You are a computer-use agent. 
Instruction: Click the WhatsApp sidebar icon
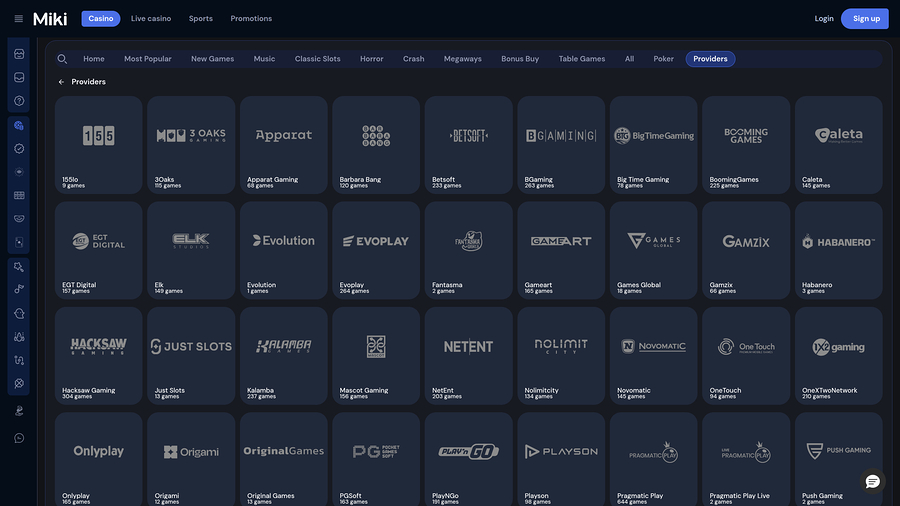pyautogui.click(x=19, y=438)
